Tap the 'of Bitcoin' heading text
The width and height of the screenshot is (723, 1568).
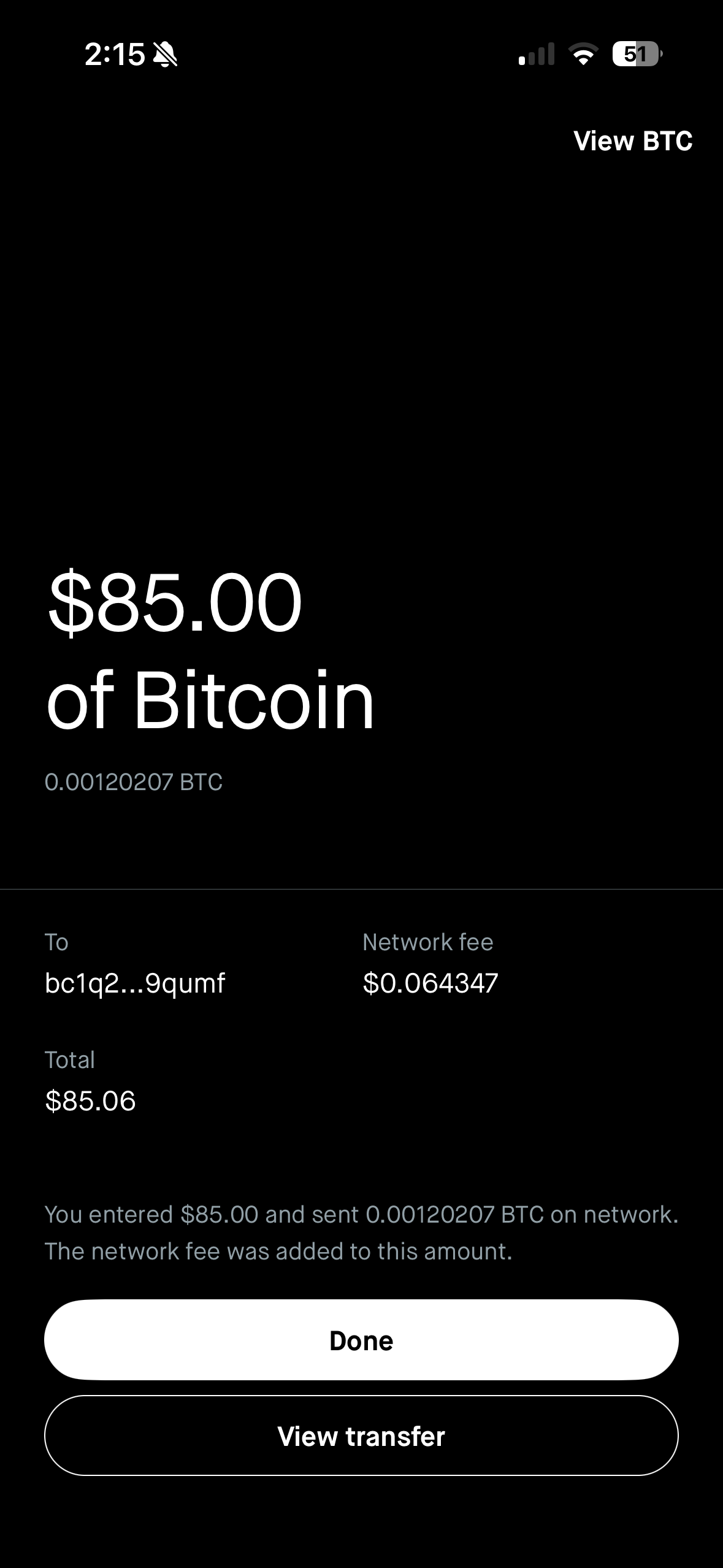[x=210, y=700]
